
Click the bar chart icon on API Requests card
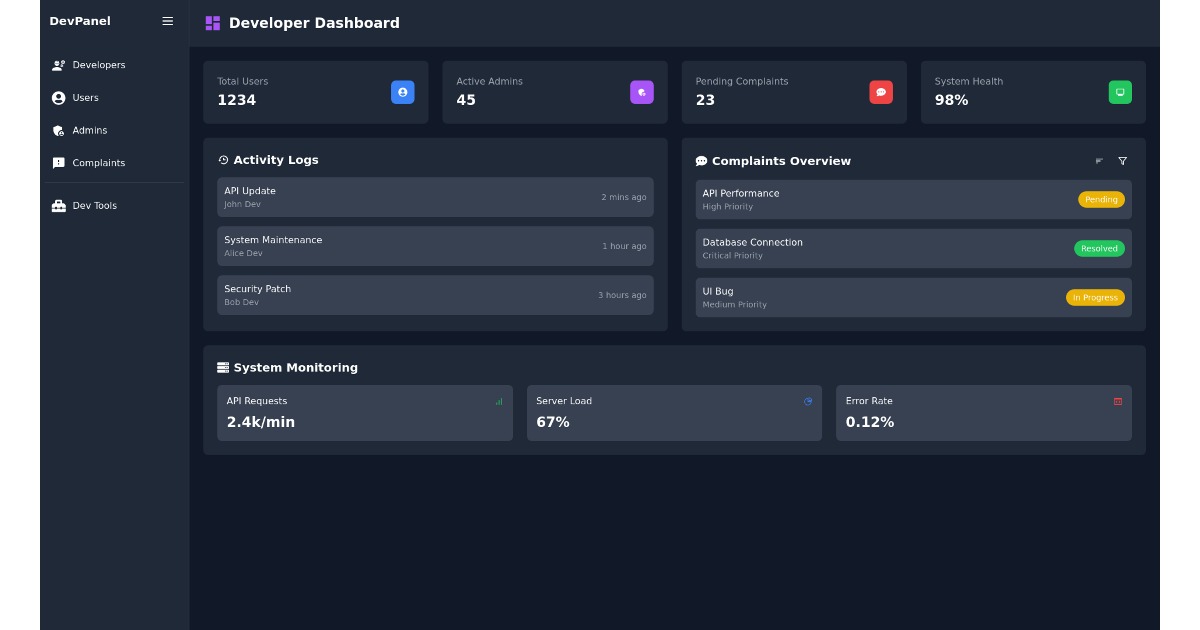click(498, 400)
